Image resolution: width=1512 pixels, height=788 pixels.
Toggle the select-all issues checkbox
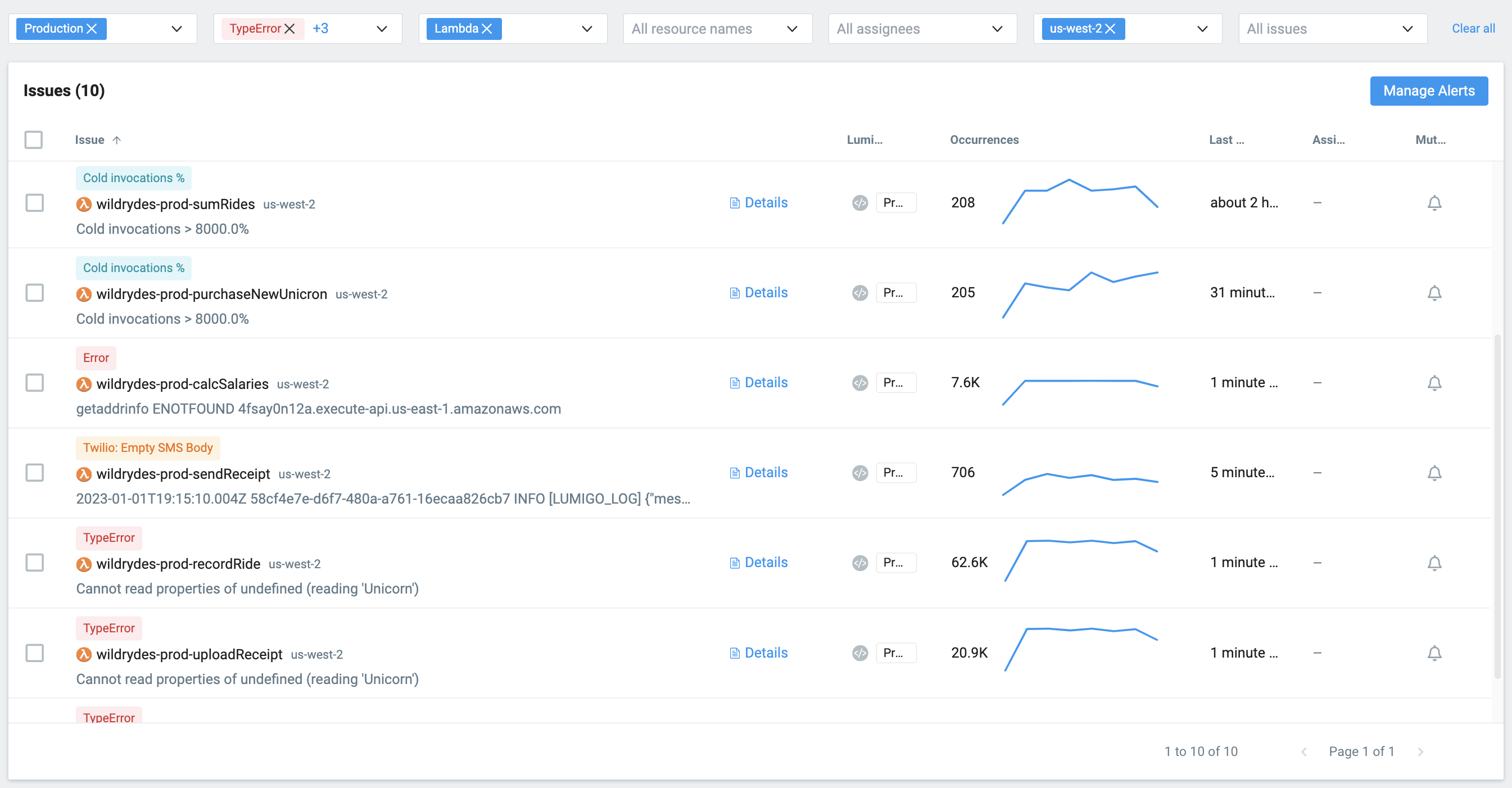[x=34, y=139]
